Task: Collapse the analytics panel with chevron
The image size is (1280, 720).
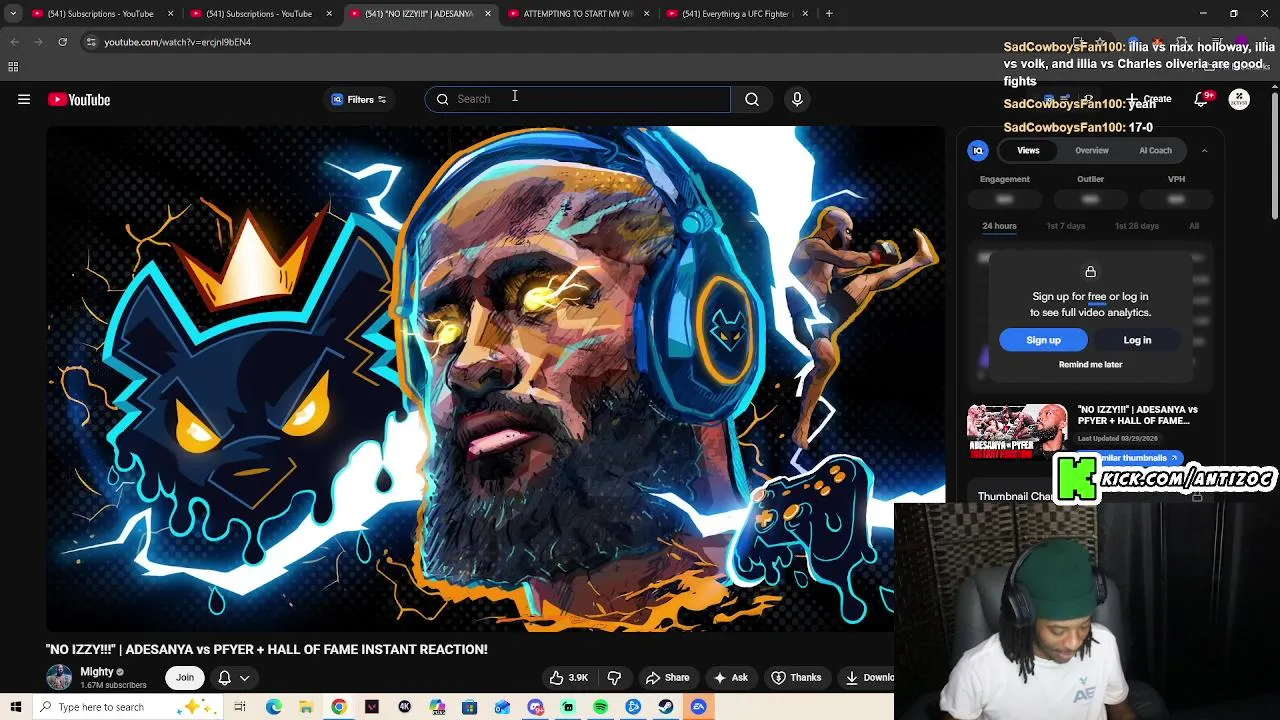Action: [x=1204, y=150]
